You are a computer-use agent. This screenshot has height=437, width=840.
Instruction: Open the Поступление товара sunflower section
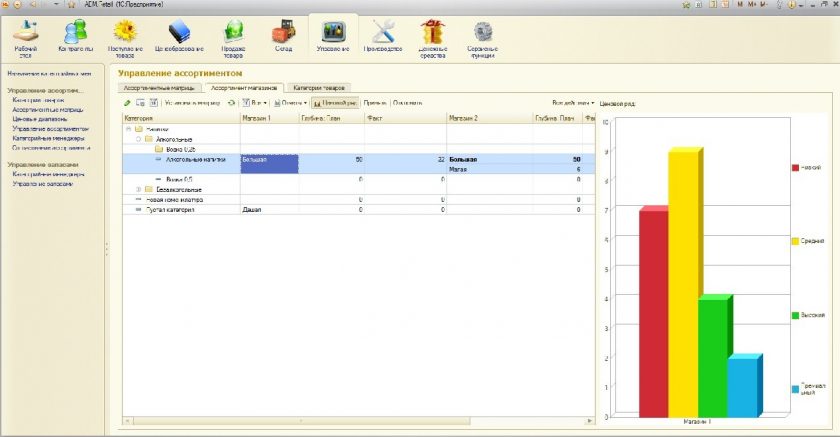pos(125,37)
